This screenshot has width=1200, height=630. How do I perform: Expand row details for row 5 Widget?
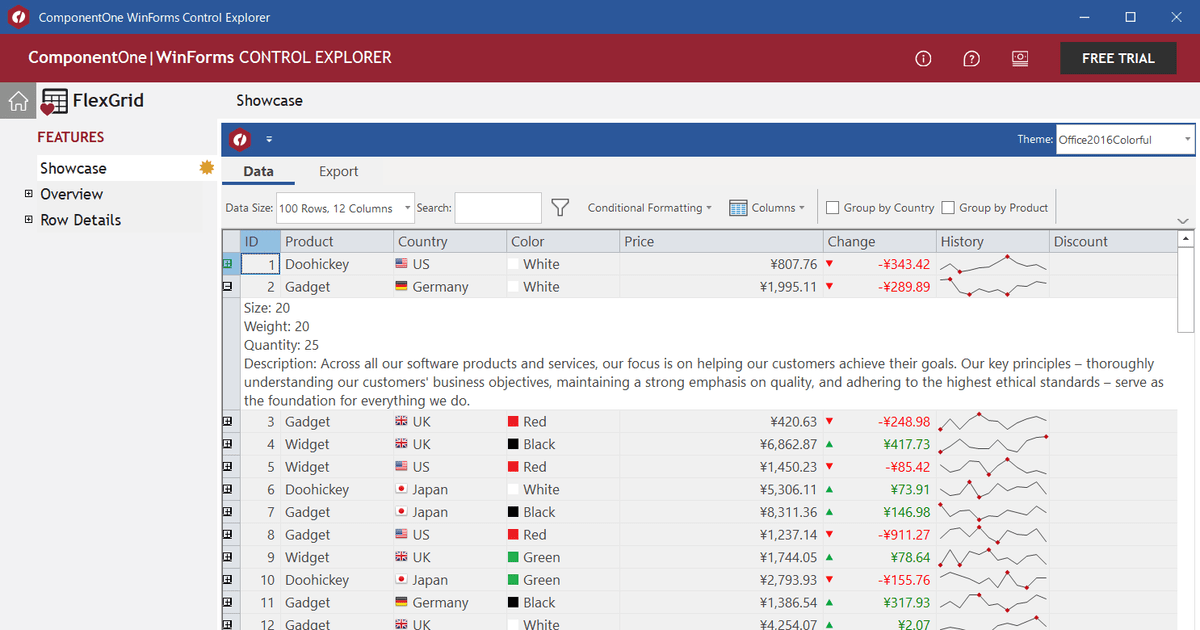(x=227, y=467)
